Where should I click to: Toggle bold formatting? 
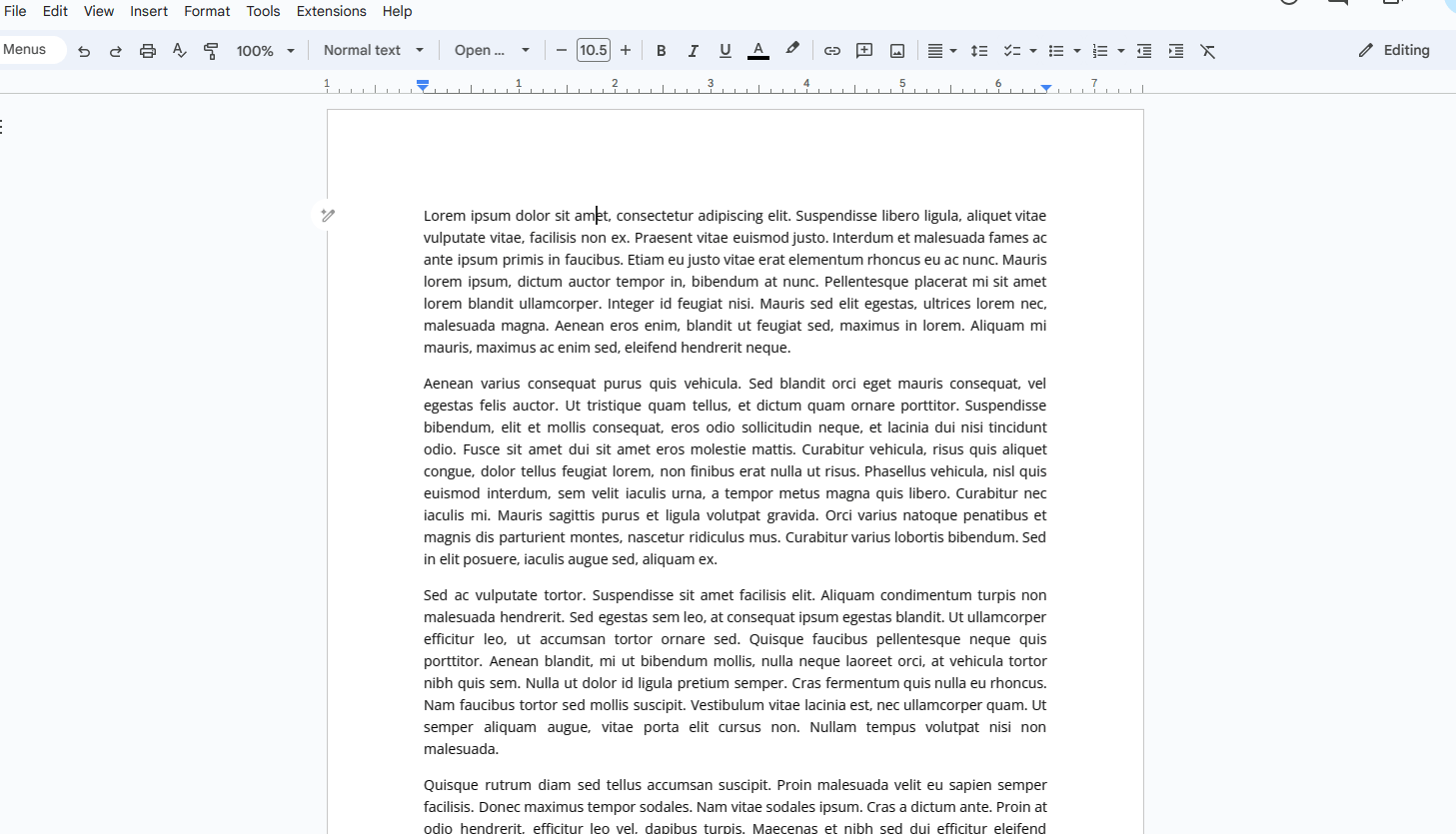(x=661, y=50)
